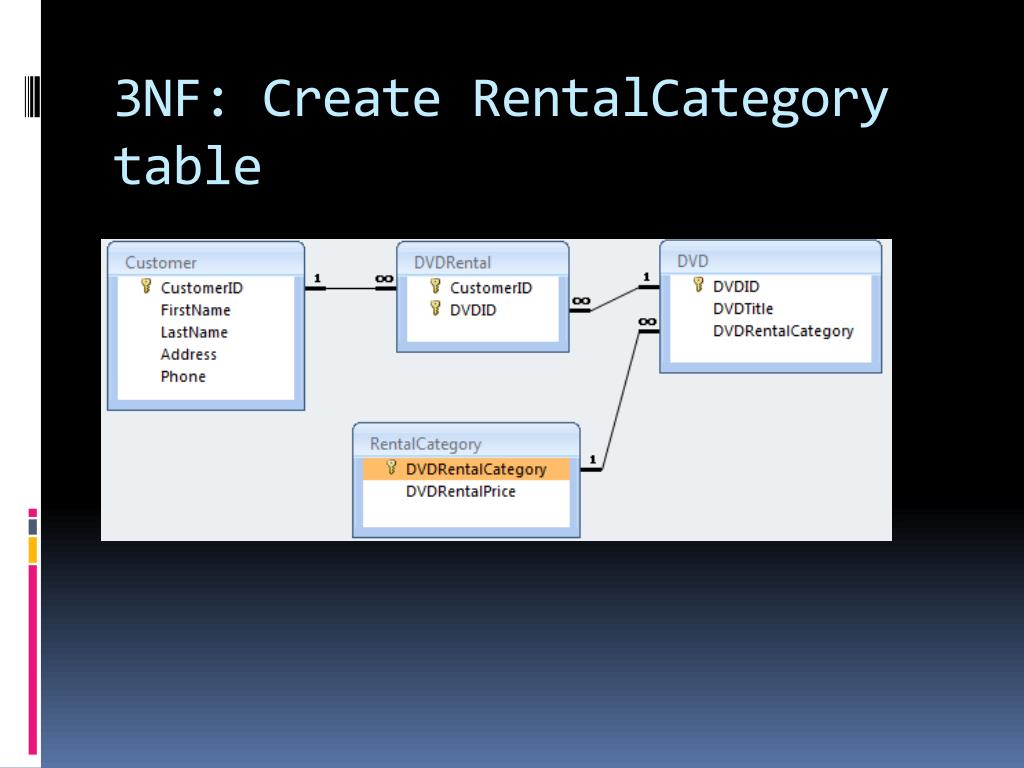Click relationship line between DVDRental and DVD
Image resolution: width=1024 pixels, height=768 pixels.
[614, 298]
